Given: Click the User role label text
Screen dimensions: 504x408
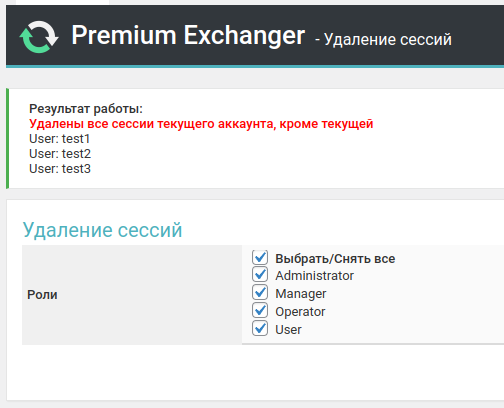Looking at the screenshot, I should point(288,330).
